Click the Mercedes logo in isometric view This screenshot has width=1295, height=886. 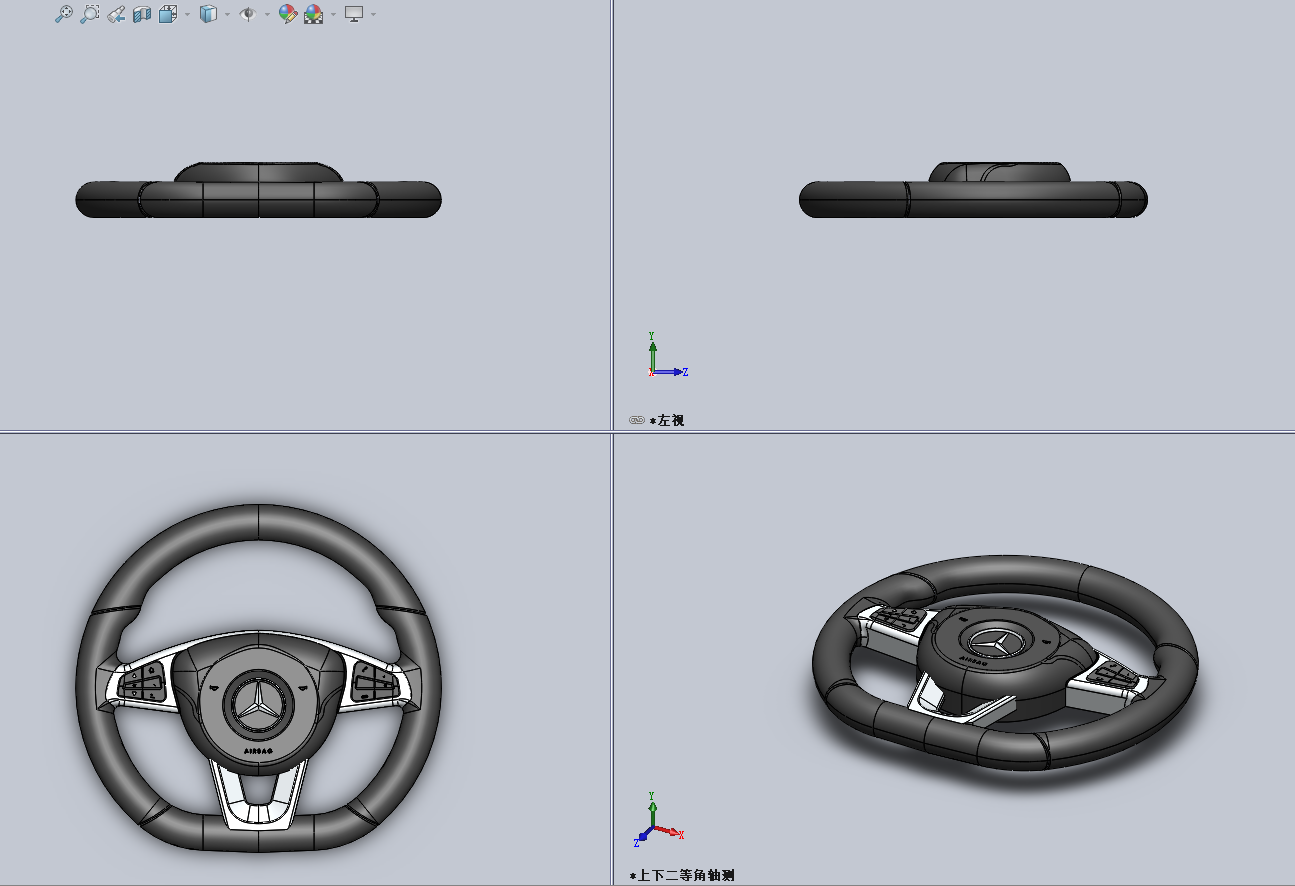pos(995,643)
